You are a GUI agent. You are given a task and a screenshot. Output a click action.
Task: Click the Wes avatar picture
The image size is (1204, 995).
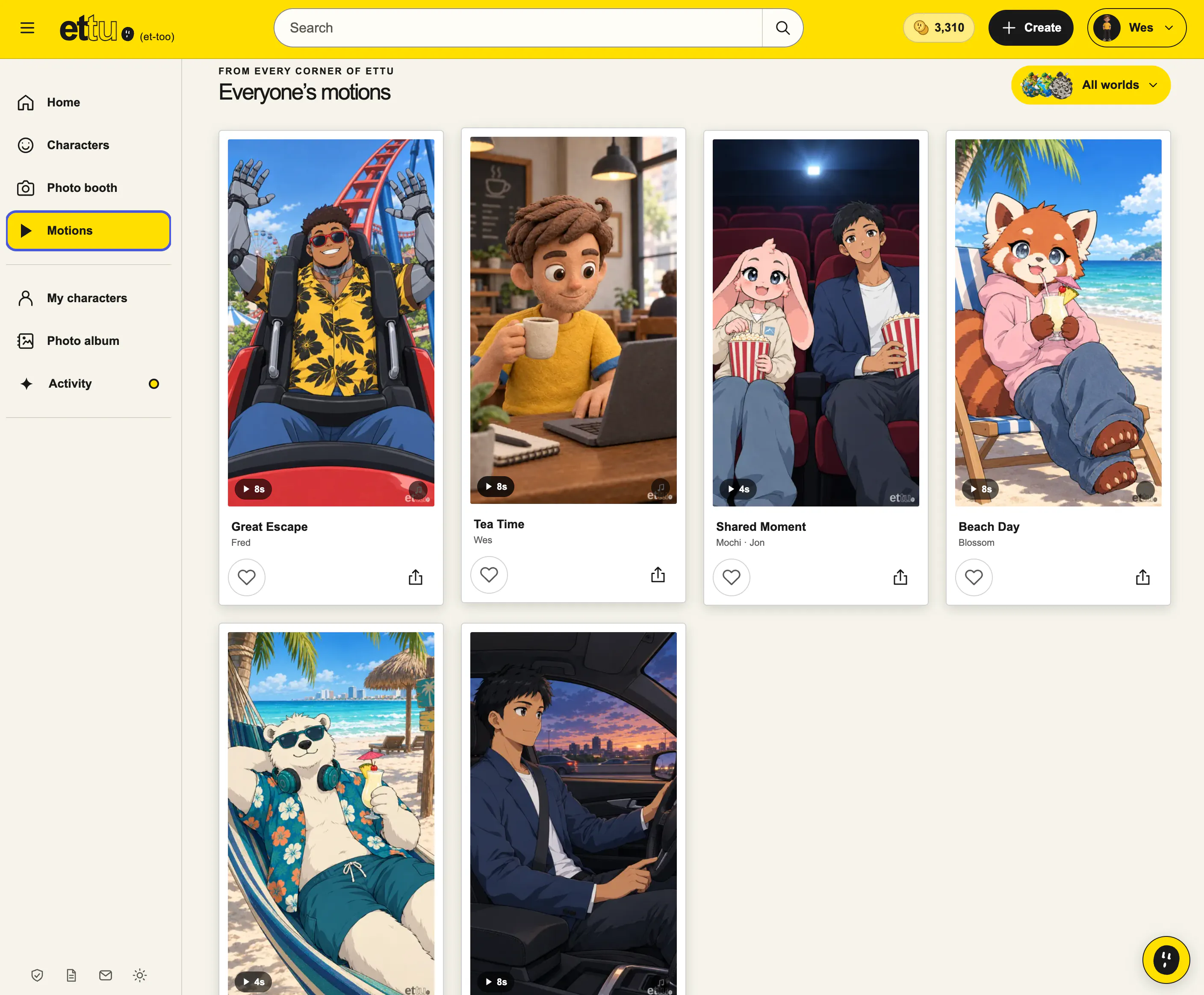(1107, 27)
